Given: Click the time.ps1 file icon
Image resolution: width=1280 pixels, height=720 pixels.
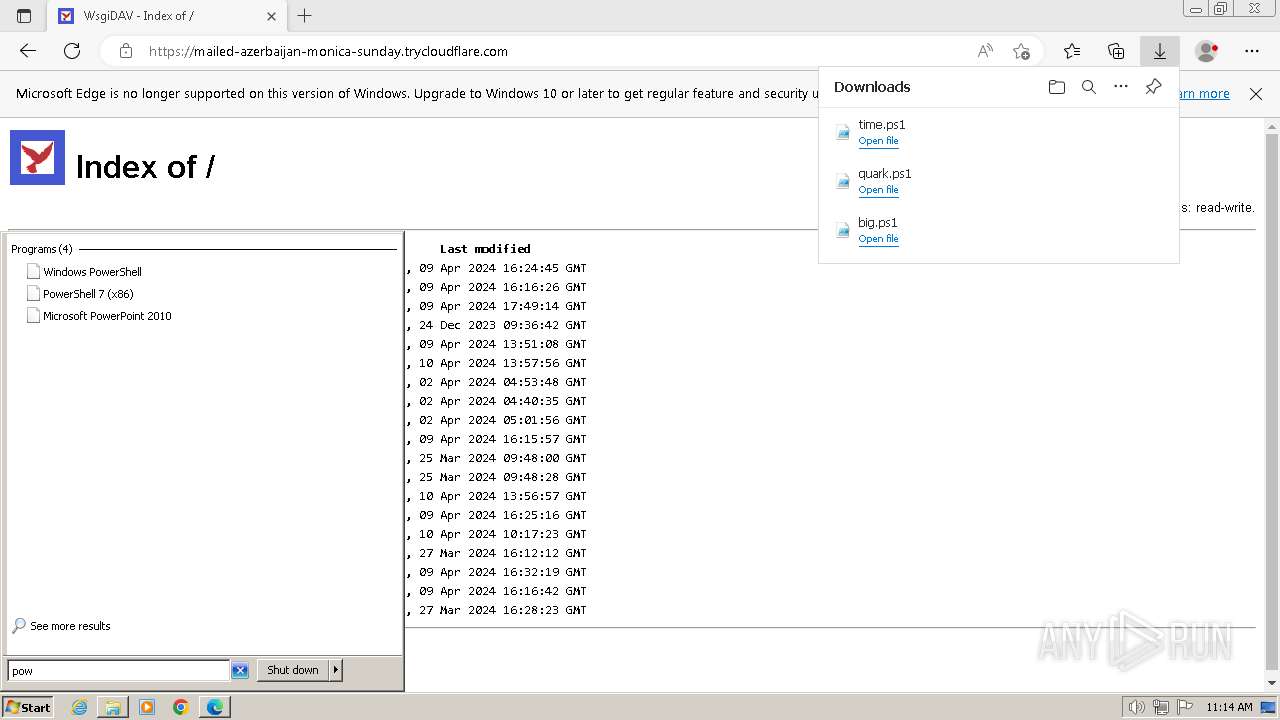Looking at the screenshot, I should (843, 132).
